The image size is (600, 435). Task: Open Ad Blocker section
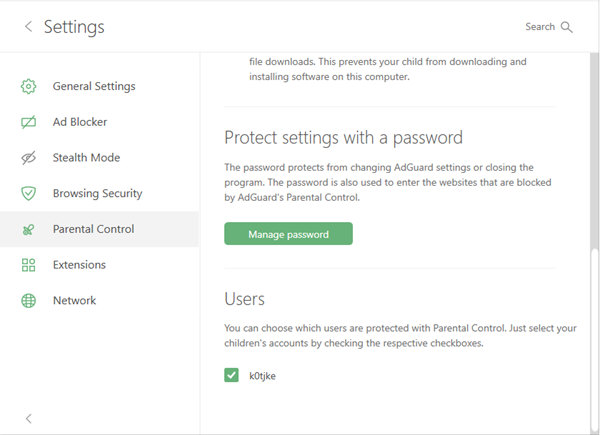pos(99,122)
